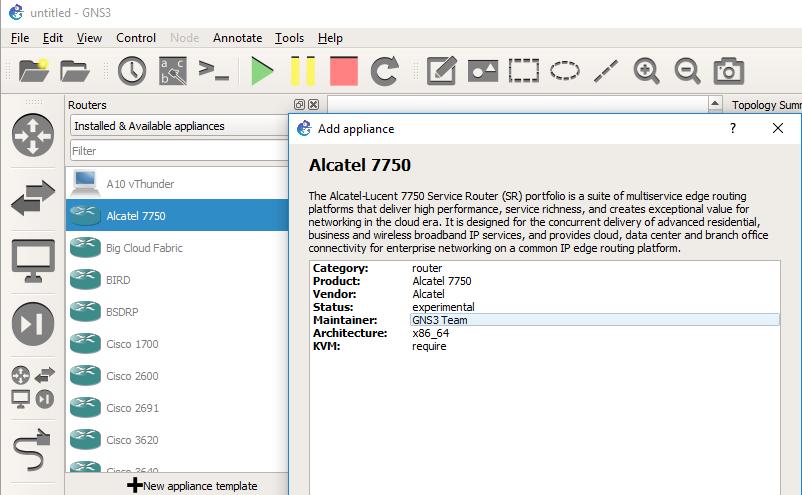802x495 pixels.
Task: Click New appliance template button
Action: (x=192, y=485)
